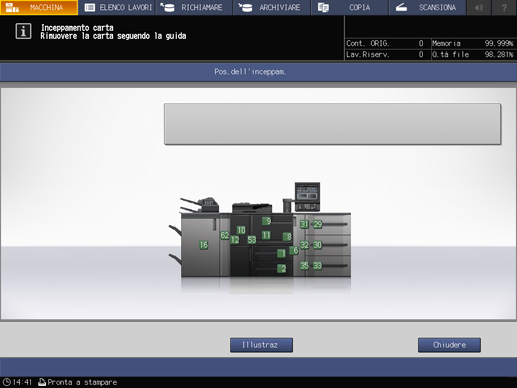The image size is (517, 388).
Task: Select jam location marker 8
Action: [x=287, y=237]
